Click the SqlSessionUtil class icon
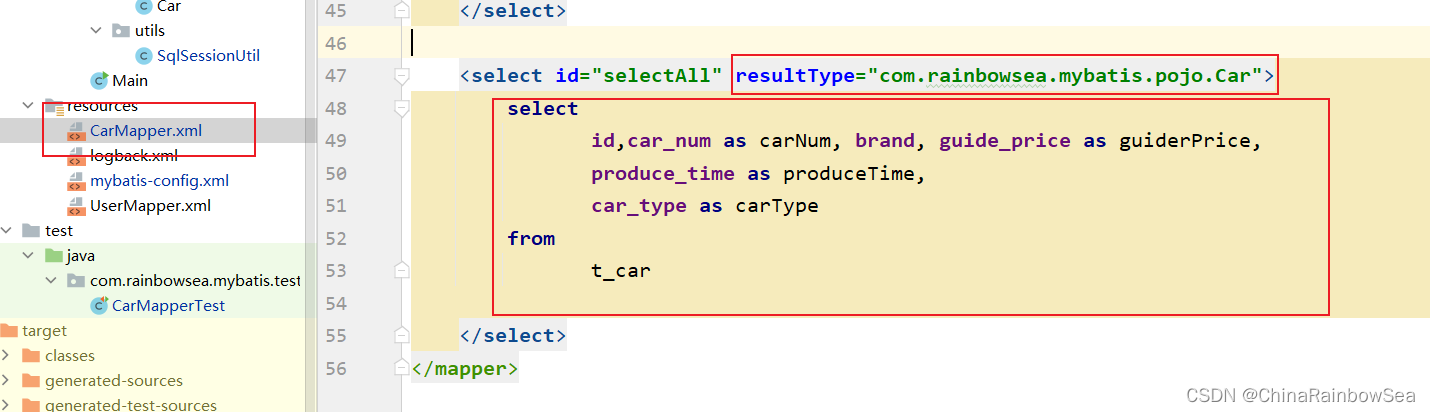The height and width of the screenshot is (412, 1430). (143, 55)
